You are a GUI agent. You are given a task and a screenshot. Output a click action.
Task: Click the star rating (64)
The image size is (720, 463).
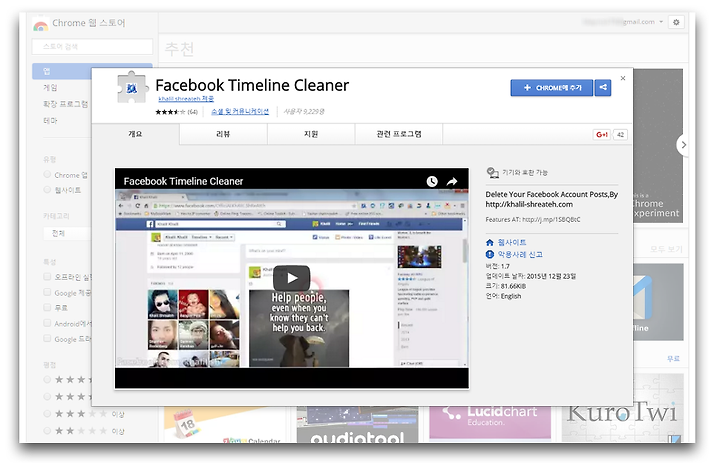(x=176, y=112)
